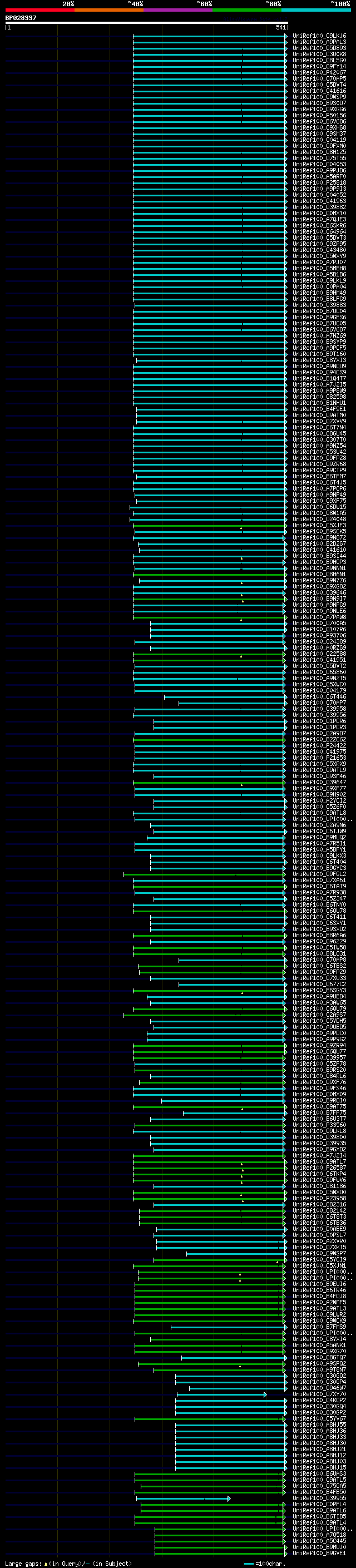Open the UniRef100_Q70AP5 entry
The width and height of the screenshot is (356, 1568).
click(x=319, y=79)
